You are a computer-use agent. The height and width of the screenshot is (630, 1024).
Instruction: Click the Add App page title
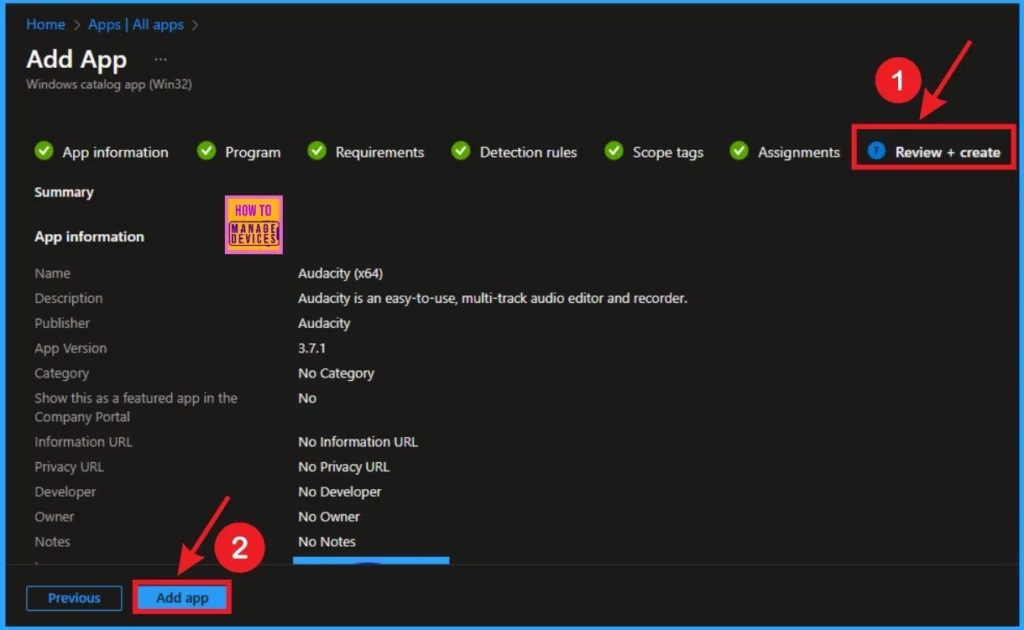(x=76, y=59)
